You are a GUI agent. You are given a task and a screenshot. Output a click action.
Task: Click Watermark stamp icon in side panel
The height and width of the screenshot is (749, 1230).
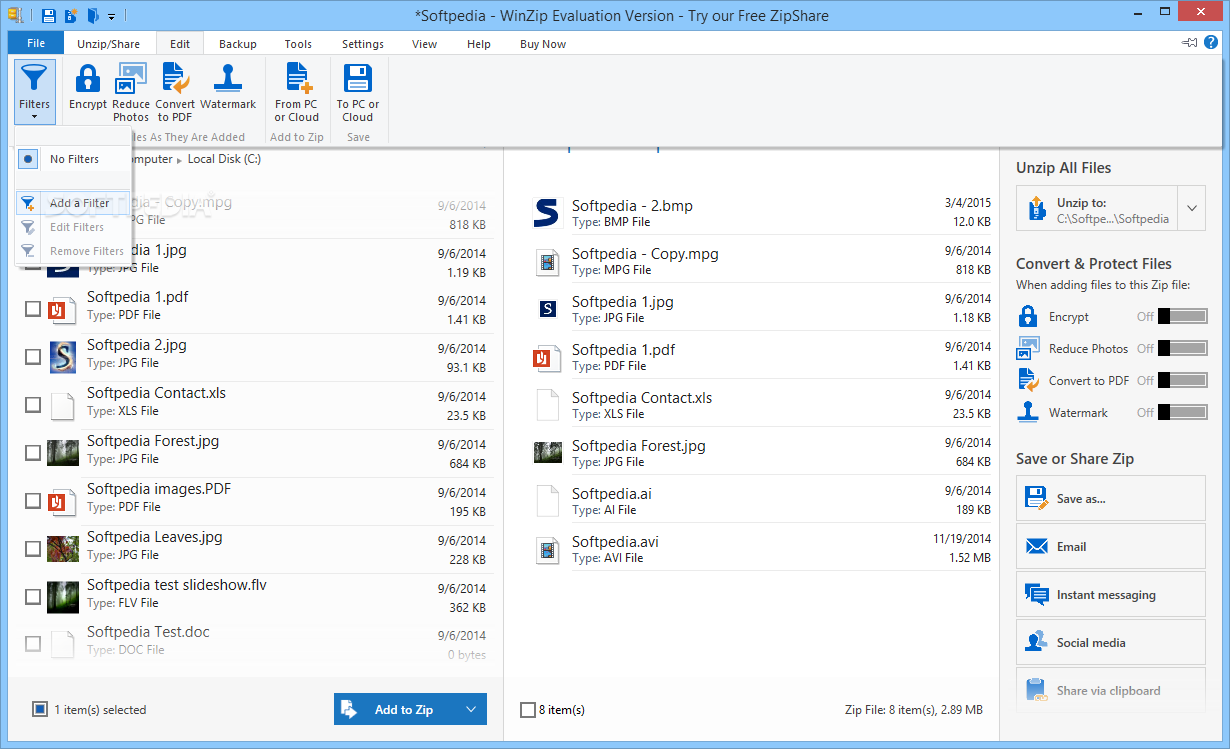point(1028,412)
